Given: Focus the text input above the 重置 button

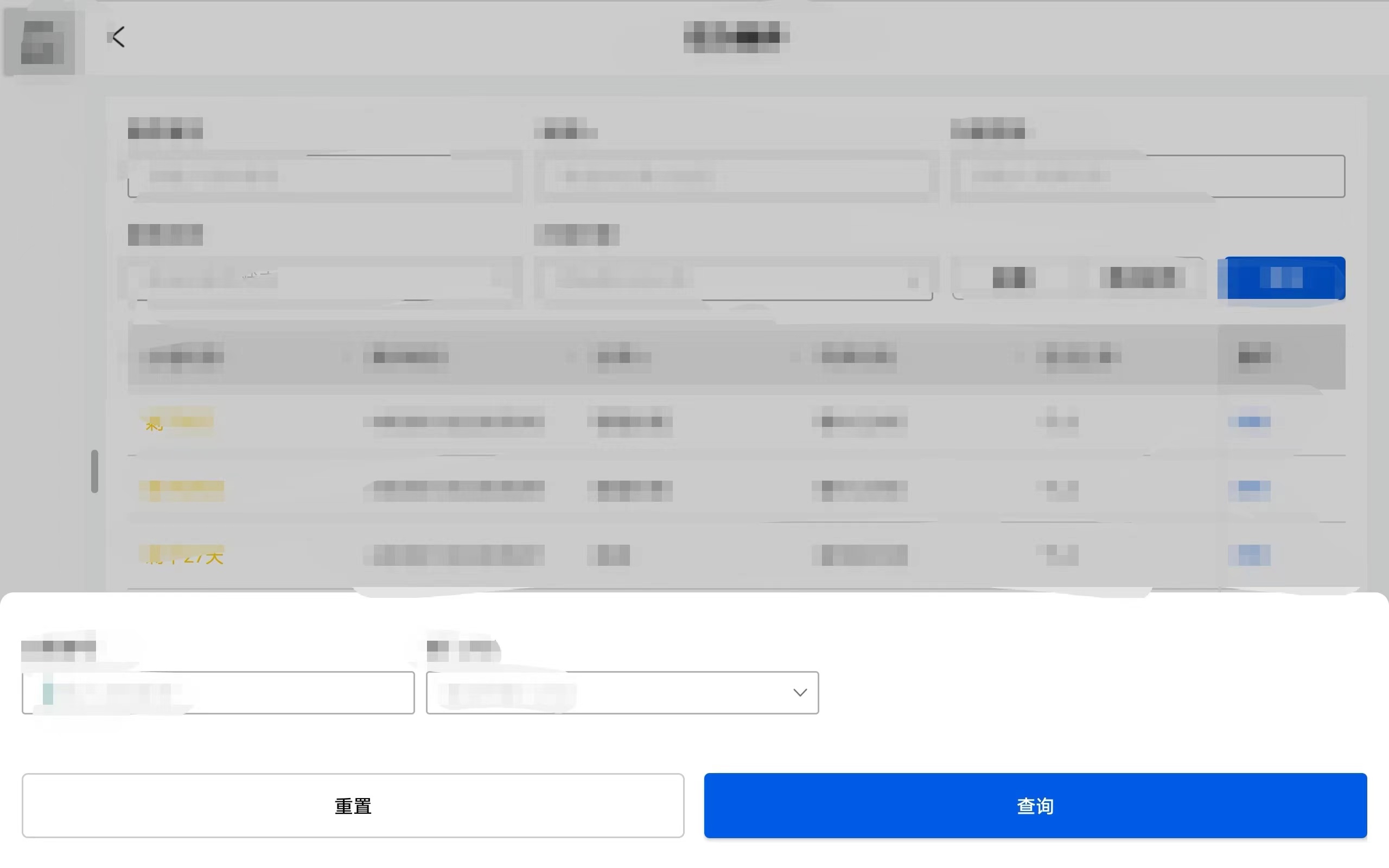Looking at the screenshot, I should click(218, 692).
